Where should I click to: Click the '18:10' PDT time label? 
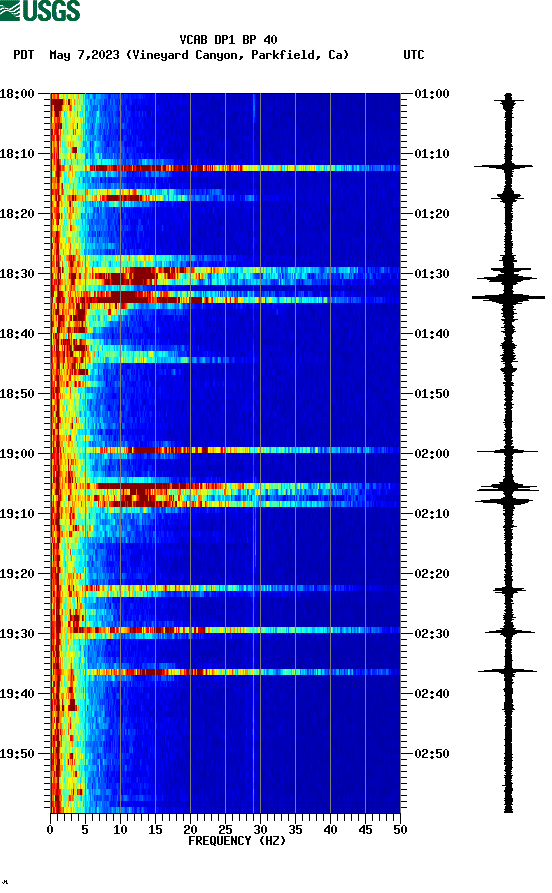point(17,154)
